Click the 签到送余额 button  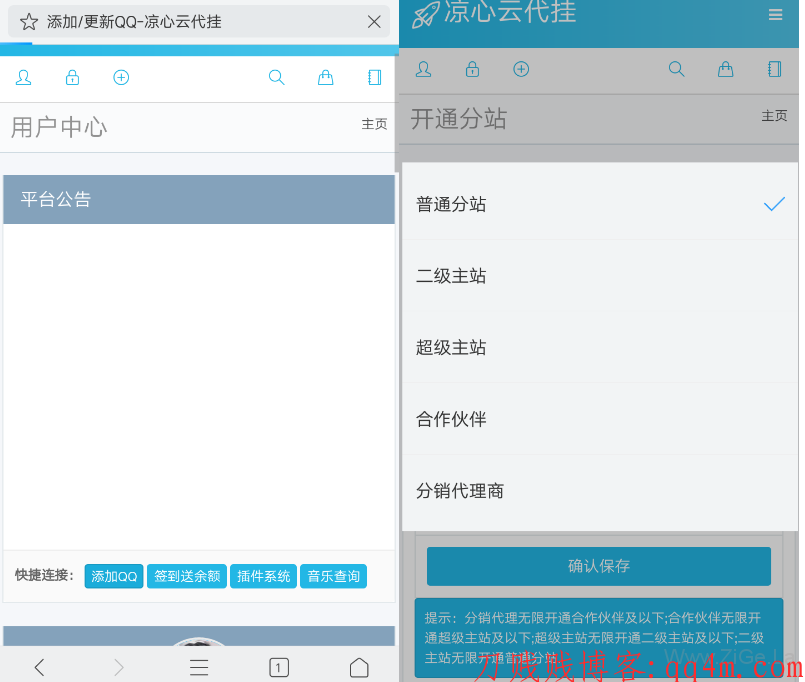[x=187, y=576]
